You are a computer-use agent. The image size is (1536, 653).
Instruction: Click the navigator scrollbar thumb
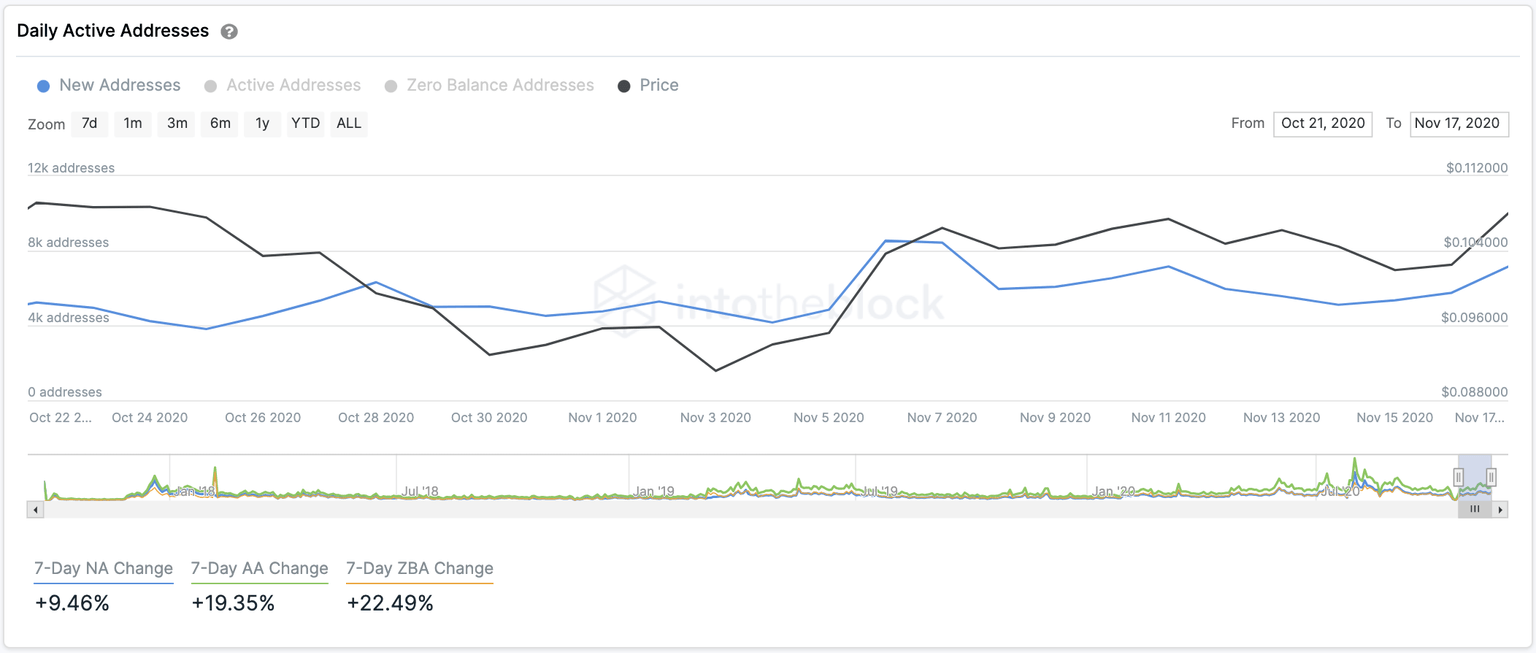click(x=1474, y=509)
